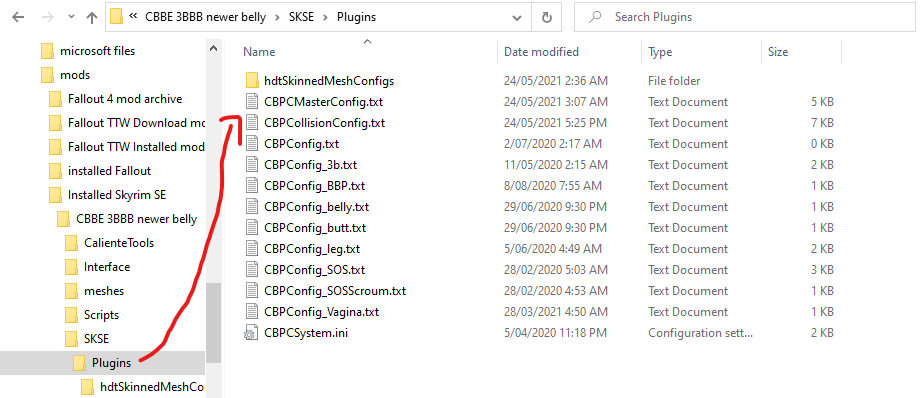Screen dimensions: 921x398
Task: Open the recent locations dropdown arrow
Action: click(72, 17)
